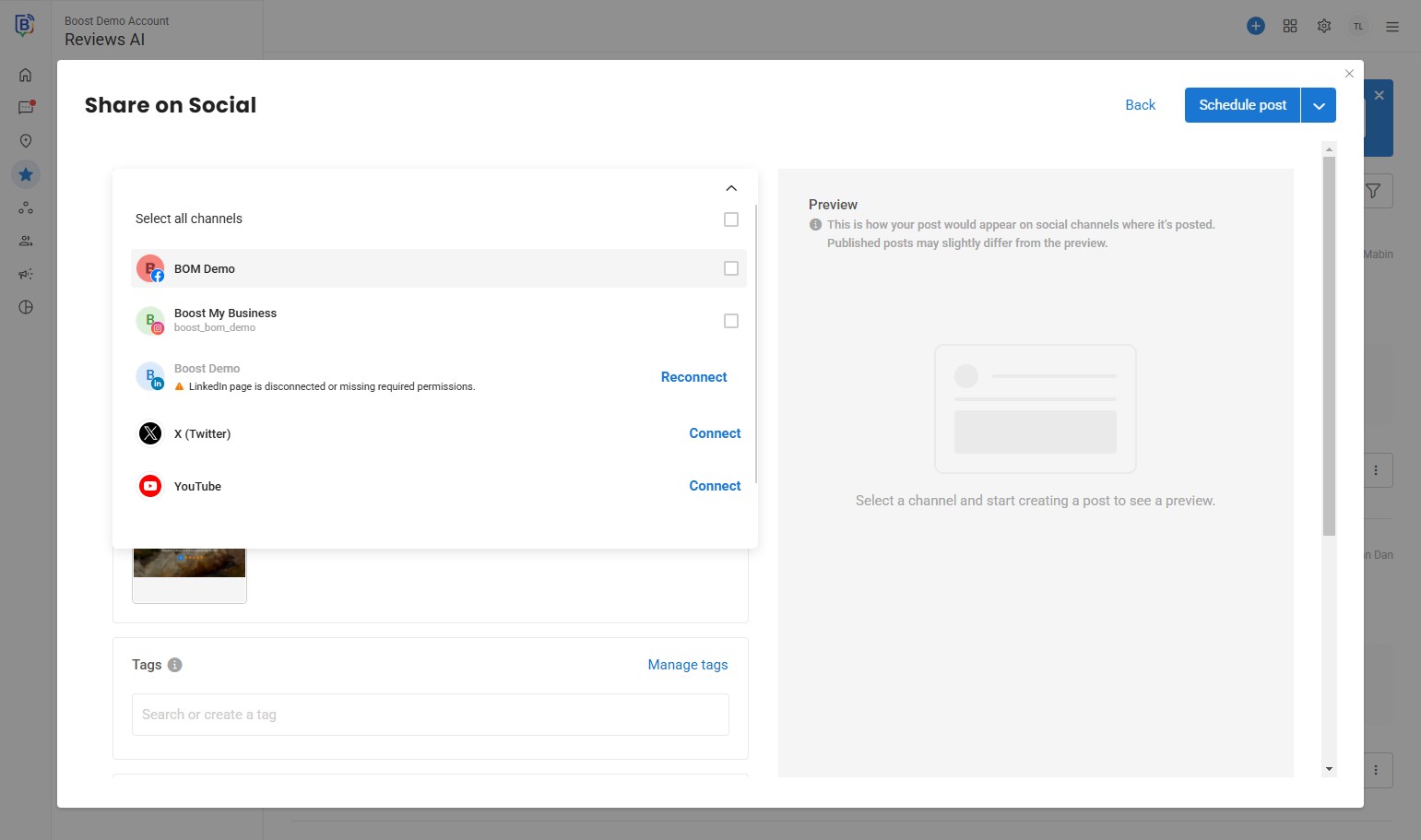This screenshot has height=840, width=1421.
Task: Click the Home icon in left sidebar
Action: [26, 76]
